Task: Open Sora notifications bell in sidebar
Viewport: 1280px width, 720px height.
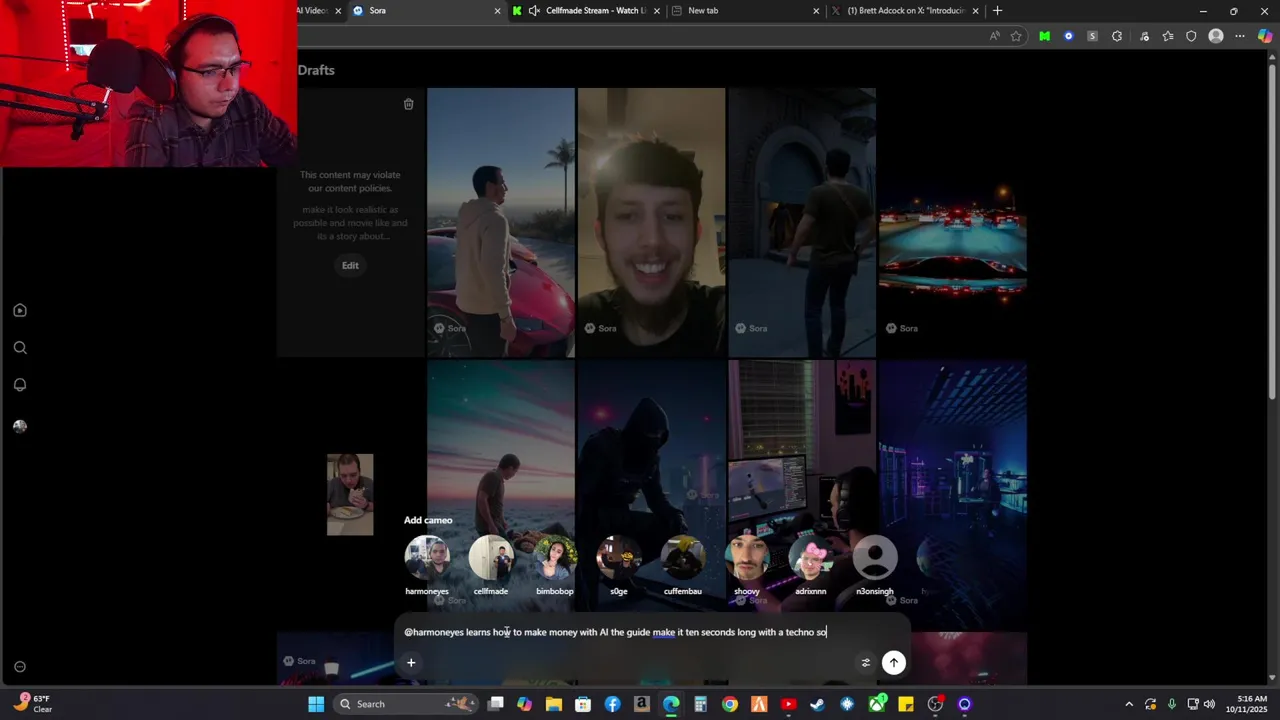Action: (20, 385)
